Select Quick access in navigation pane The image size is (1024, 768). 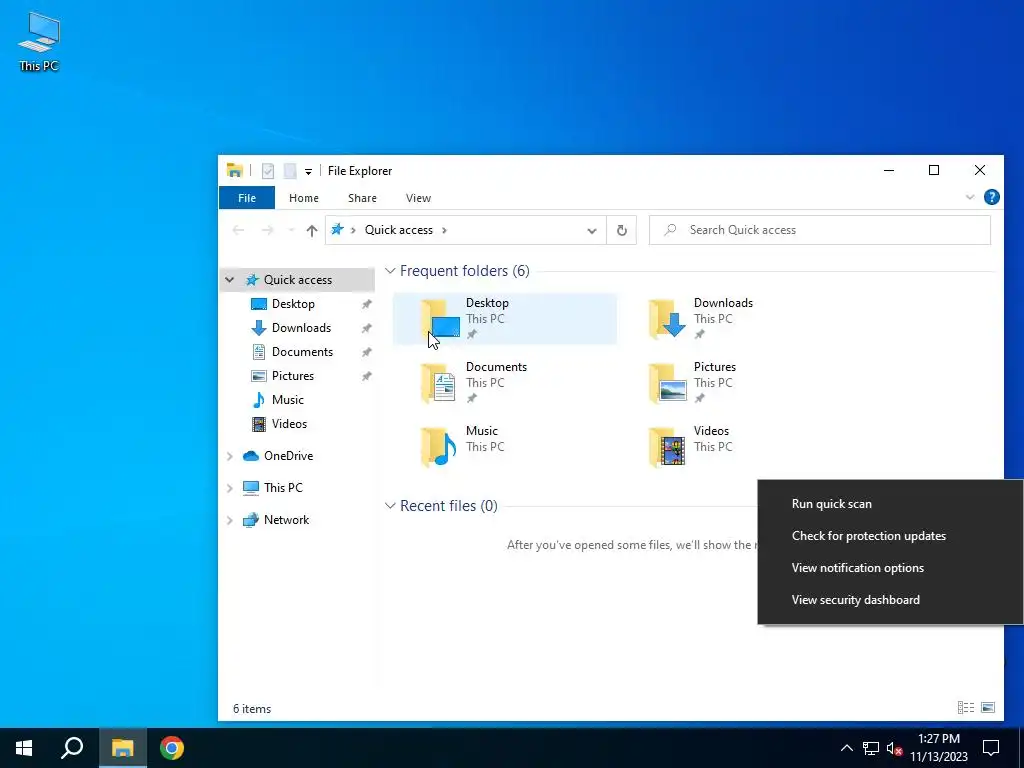pyautogui.click(x=297, y=280)
